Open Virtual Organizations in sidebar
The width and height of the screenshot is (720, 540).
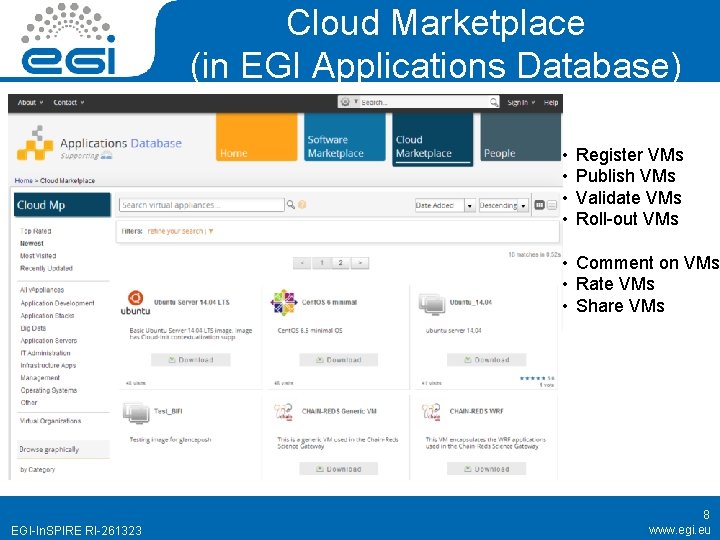[x=51, y=421]
